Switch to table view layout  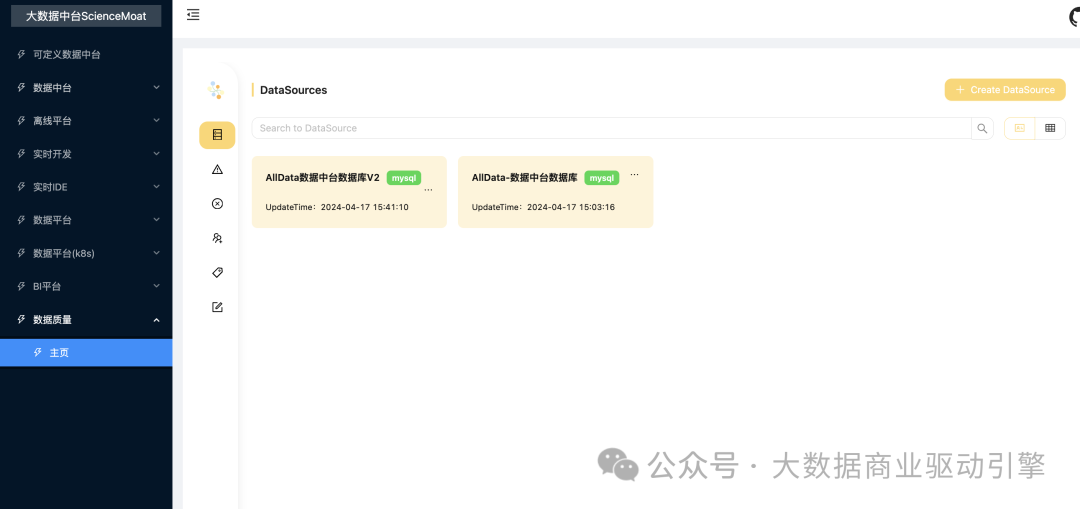[1050, 128]
